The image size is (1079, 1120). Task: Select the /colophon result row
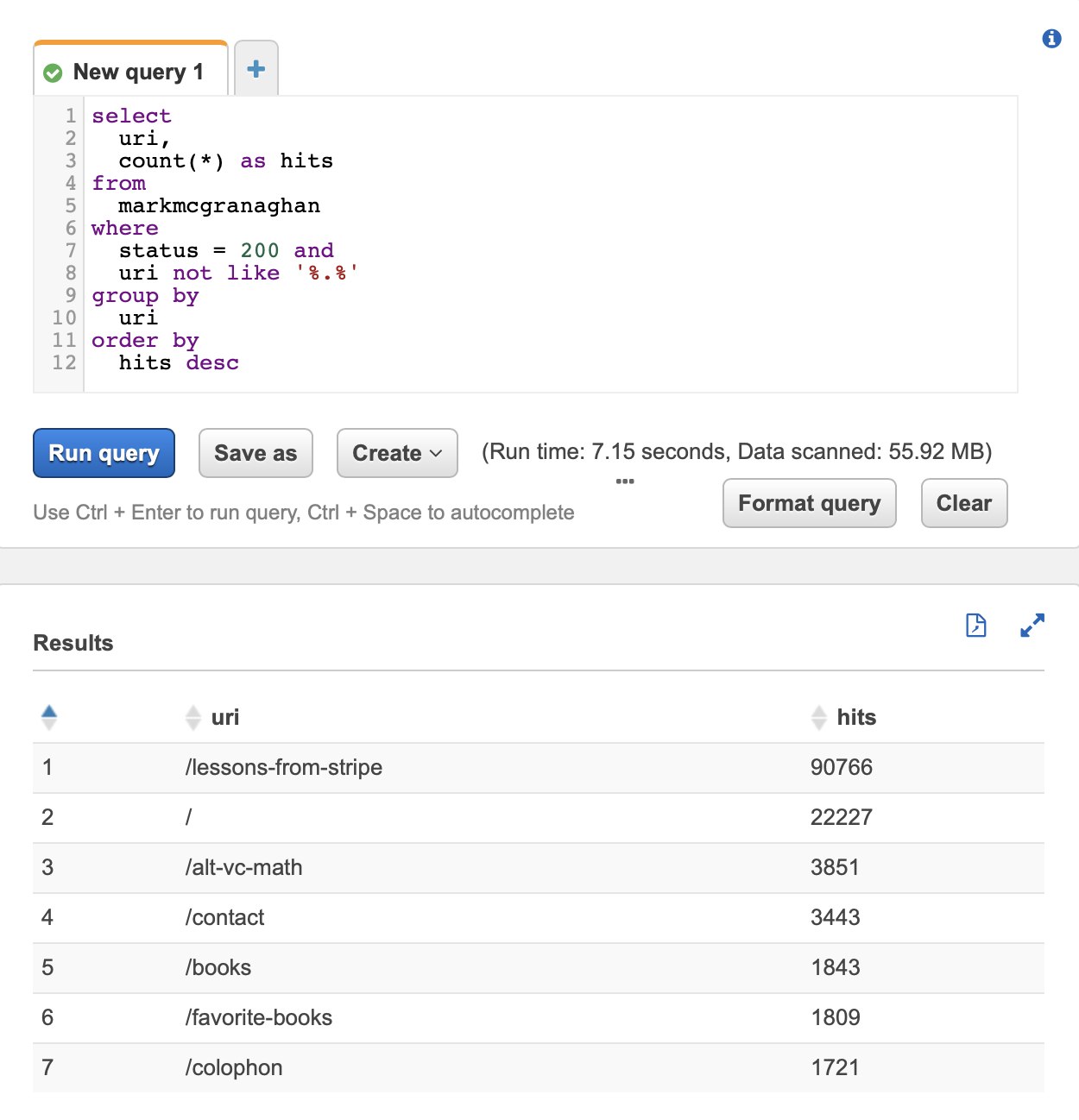[539, 1067]
